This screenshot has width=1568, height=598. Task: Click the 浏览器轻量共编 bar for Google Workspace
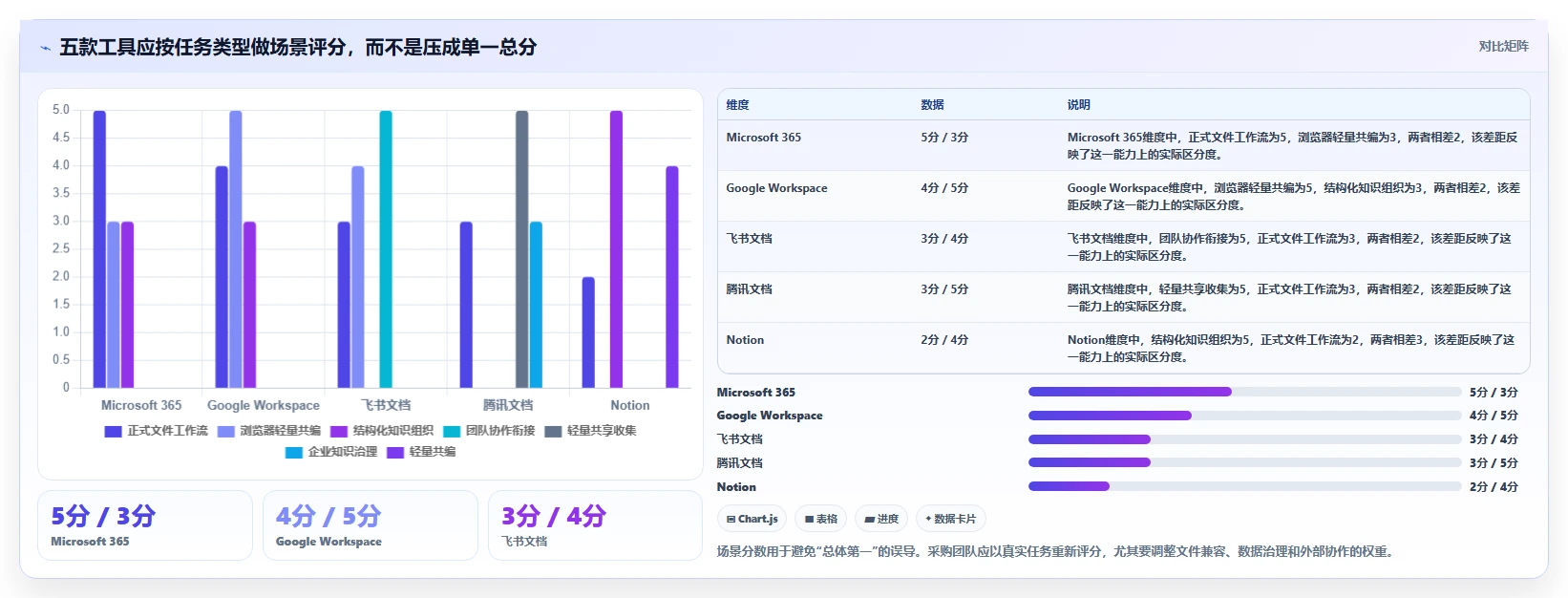pos(236,249)
